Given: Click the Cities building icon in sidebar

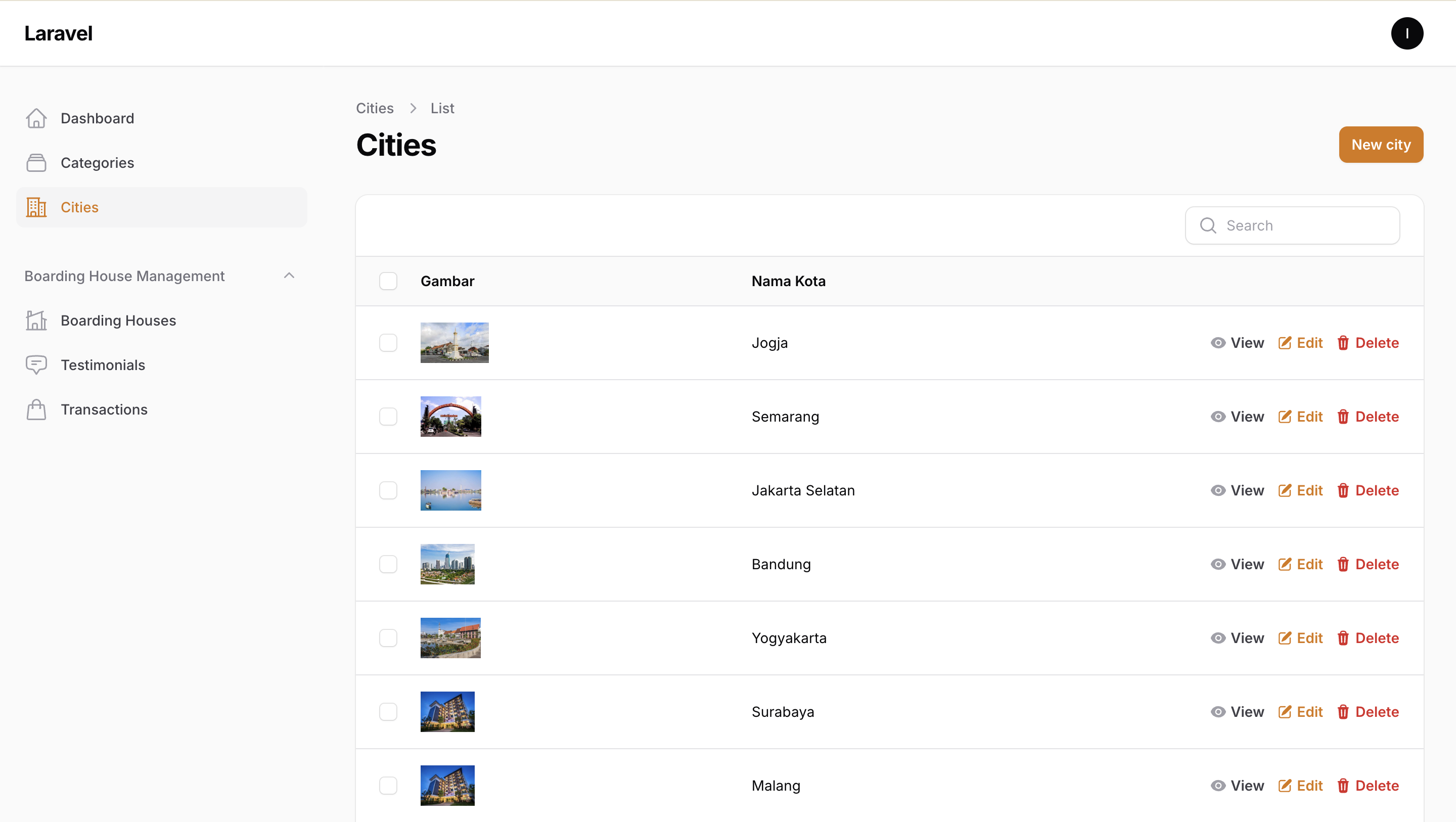Looking at the screenshot, I should click(36, 207).
